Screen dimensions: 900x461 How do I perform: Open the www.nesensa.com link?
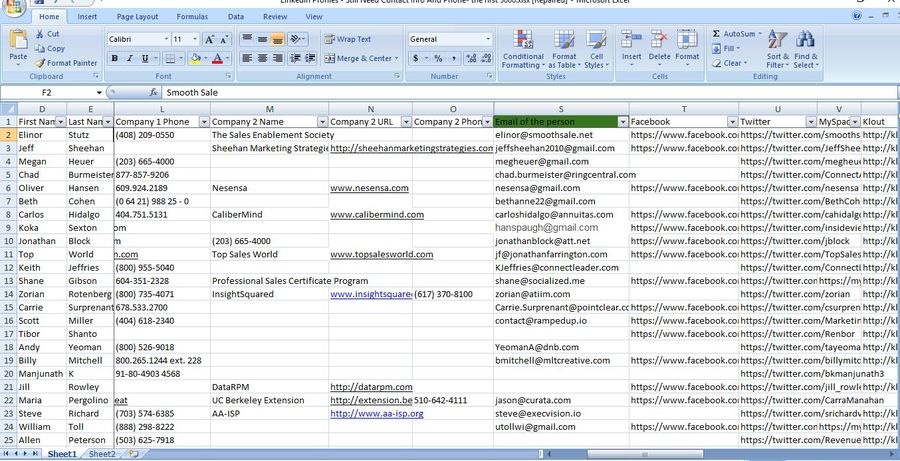point(369,188)
